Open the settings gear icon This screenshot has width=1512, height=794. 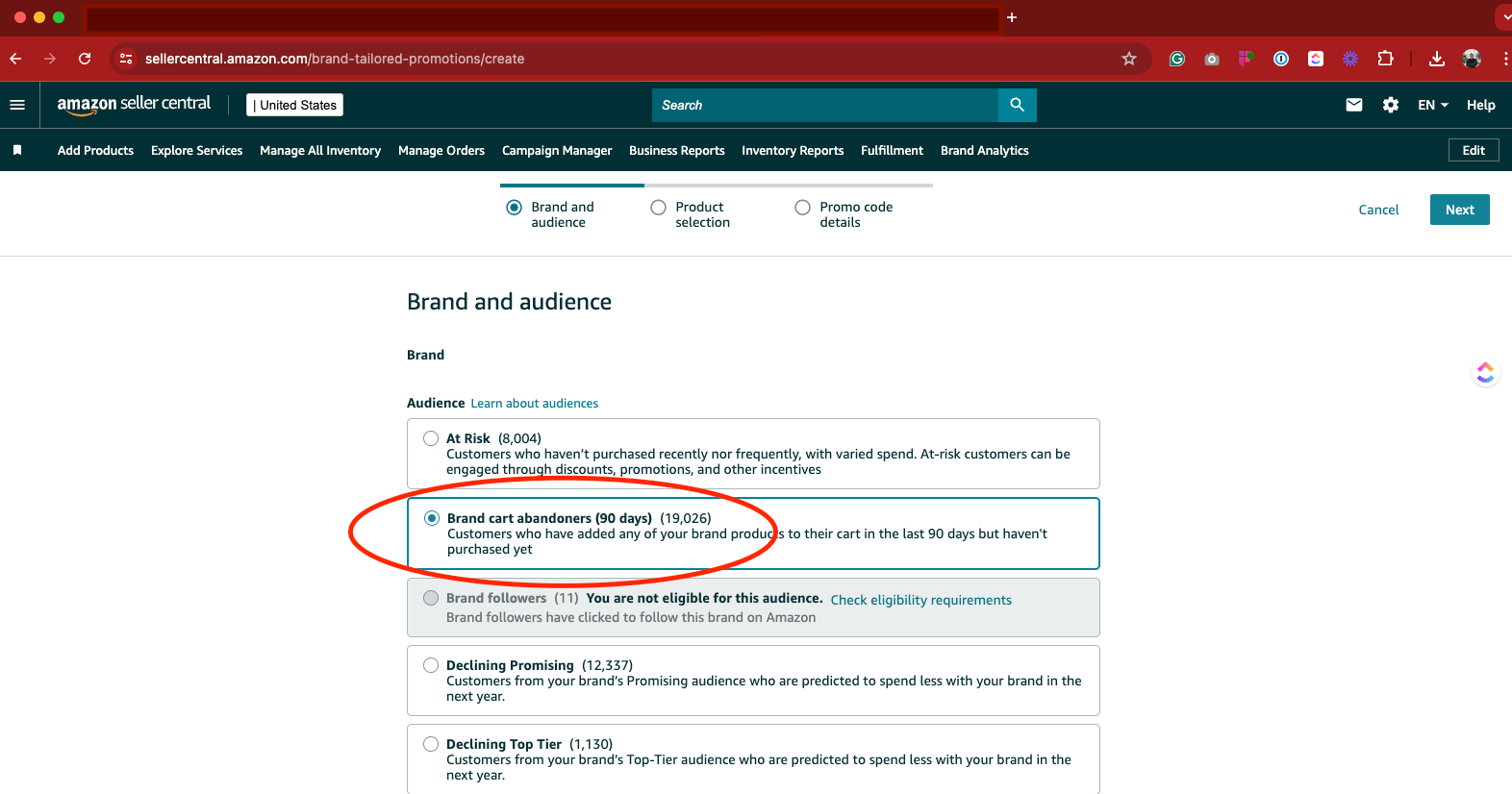point(1390,105)
